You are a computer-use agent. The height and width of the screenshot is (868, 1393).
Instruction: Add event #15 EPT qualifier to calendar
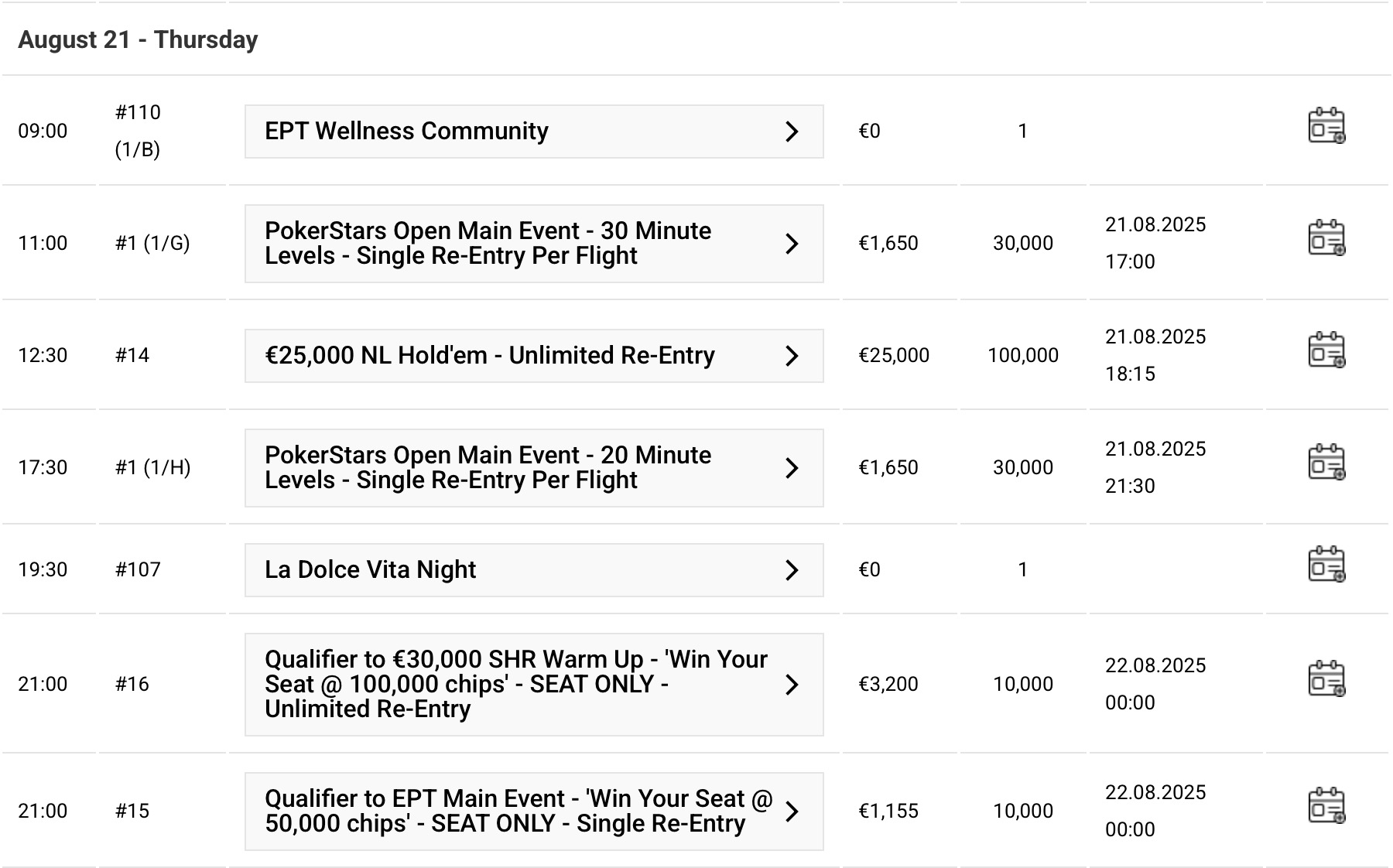pos(1326,806)
